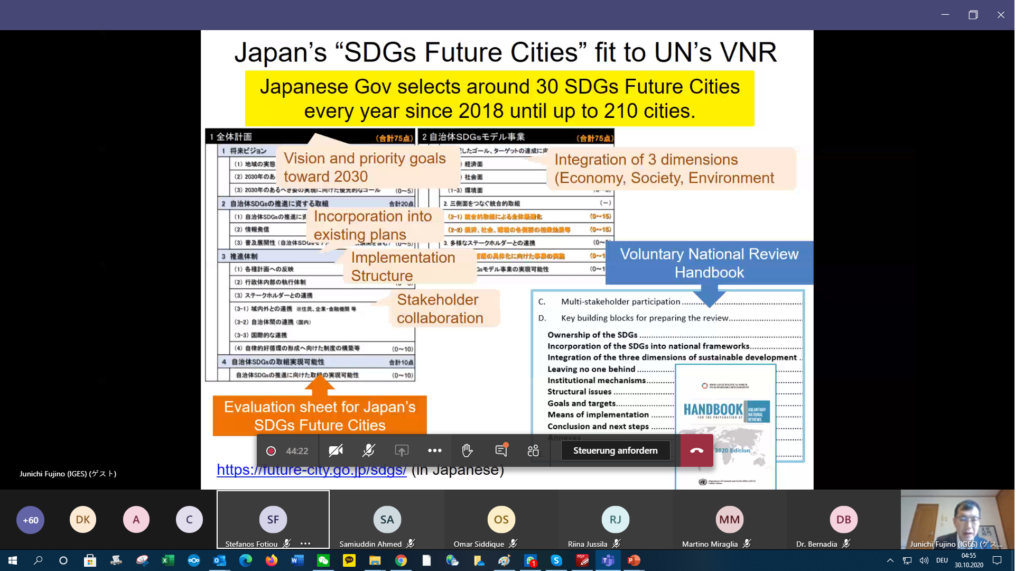Open more actions three-dot menu
This screenshot has height=571, width=1024.
click(435, 451)
